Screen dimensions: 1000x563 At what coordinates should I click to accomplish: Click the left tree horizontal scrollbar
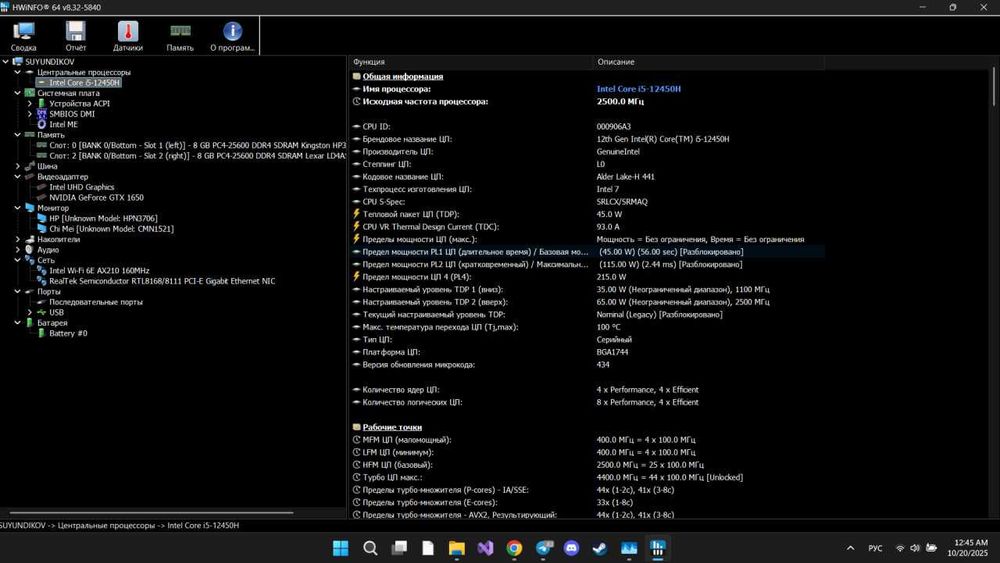tap(150, 513)
